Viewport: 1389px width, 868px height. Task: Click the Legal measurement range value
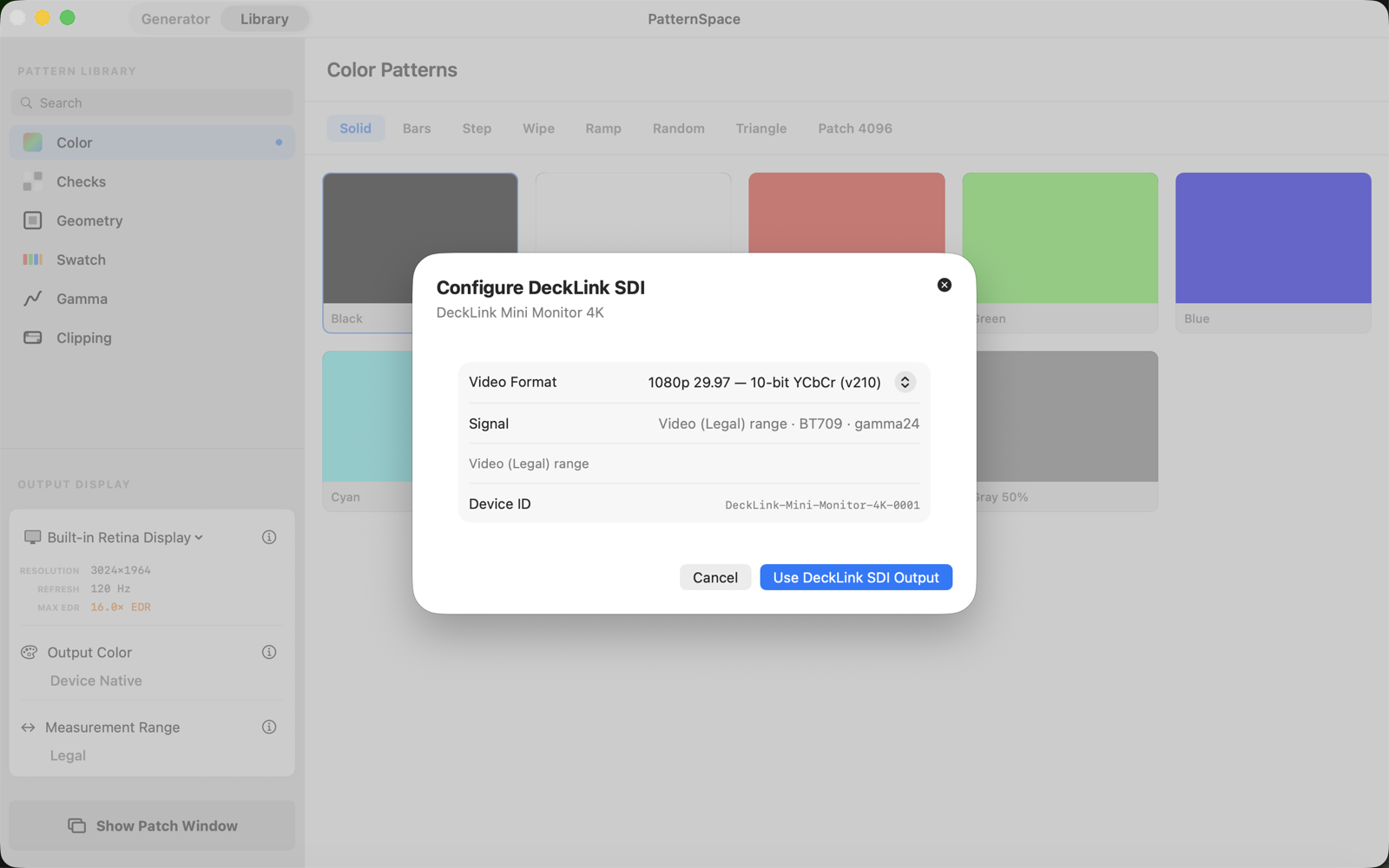click(x=68, y=755)
